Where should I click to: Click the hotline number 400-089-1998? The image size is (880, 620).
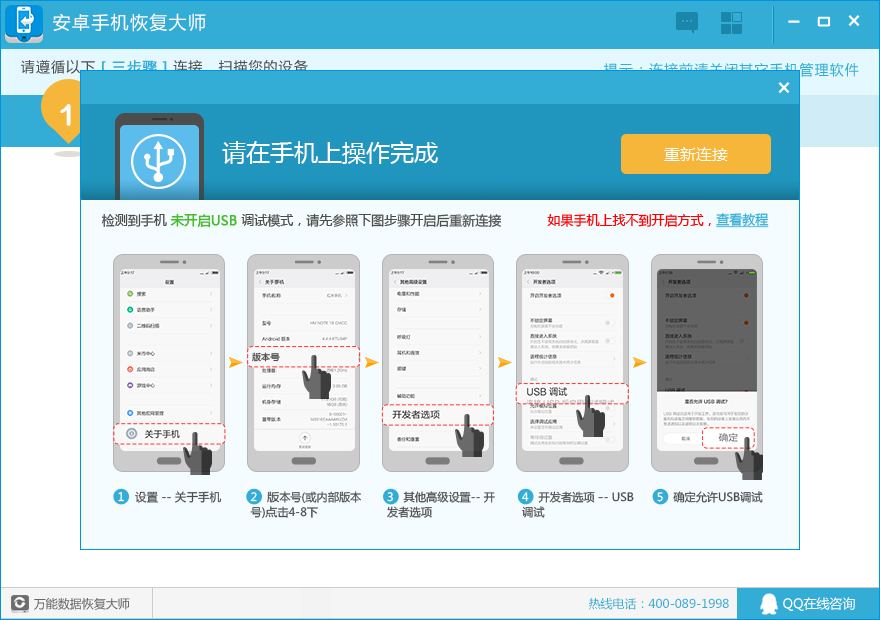659,604
